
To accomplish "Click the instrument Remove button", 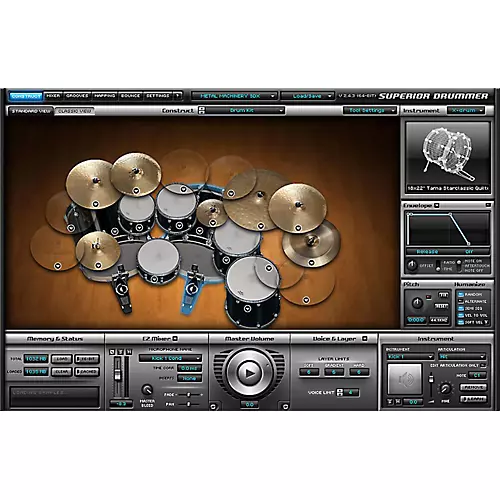I will [473, 388].
